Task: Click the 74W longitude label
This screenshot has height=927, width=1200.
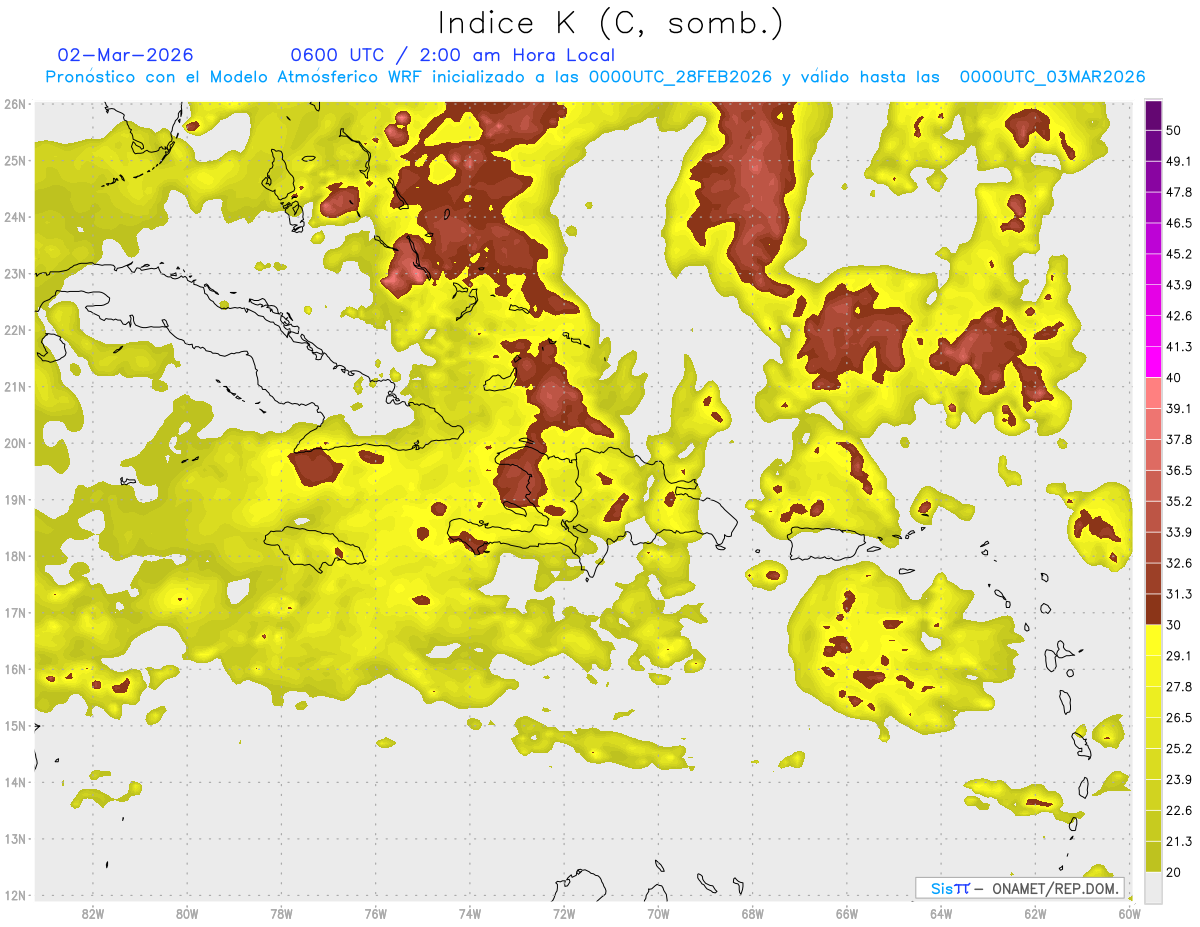Action: [470, 913]
